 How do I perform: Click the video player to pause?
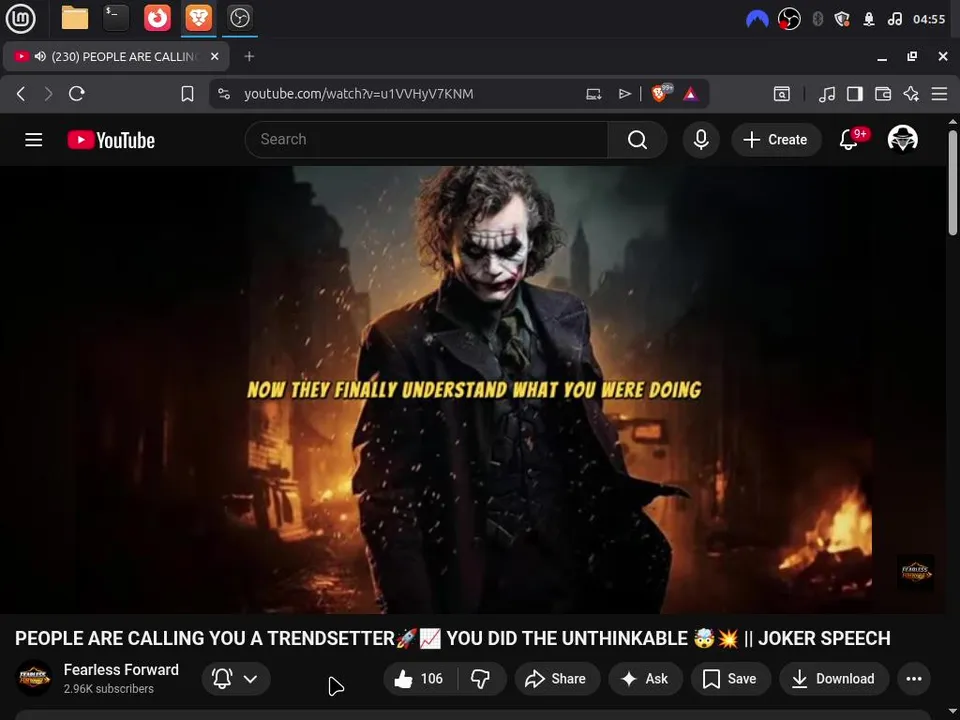click(x=472, y=389)
